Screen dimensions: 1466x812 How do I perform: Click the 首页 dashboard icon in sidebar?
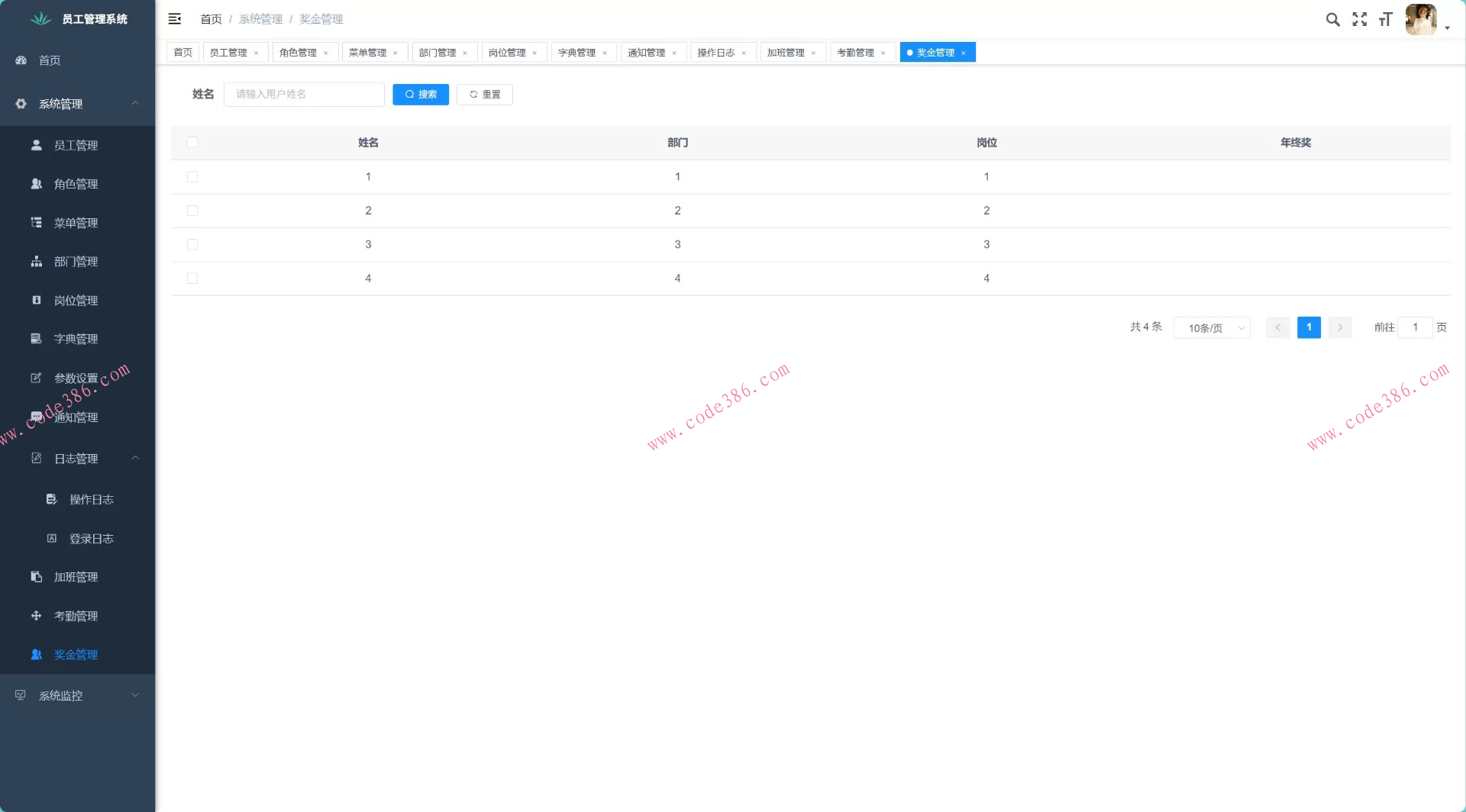point(21,60)
